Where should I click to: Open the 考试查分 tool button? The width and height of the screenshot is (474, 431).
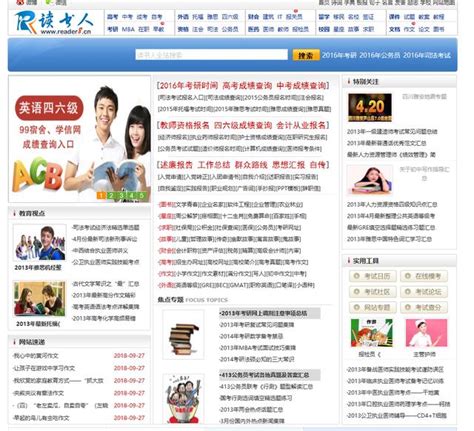pyautogui.click(x=424, y=307)
